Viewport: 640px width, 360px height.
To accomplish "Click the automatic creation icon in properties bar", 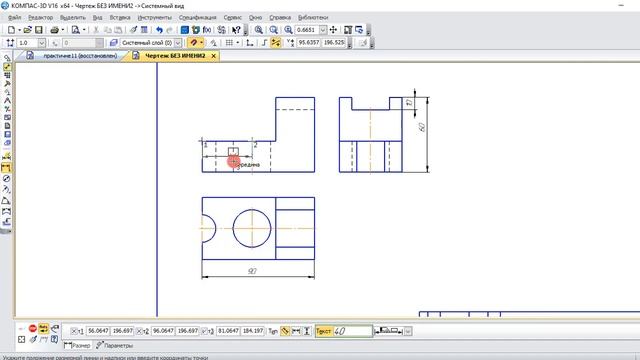I will point(43,328).
